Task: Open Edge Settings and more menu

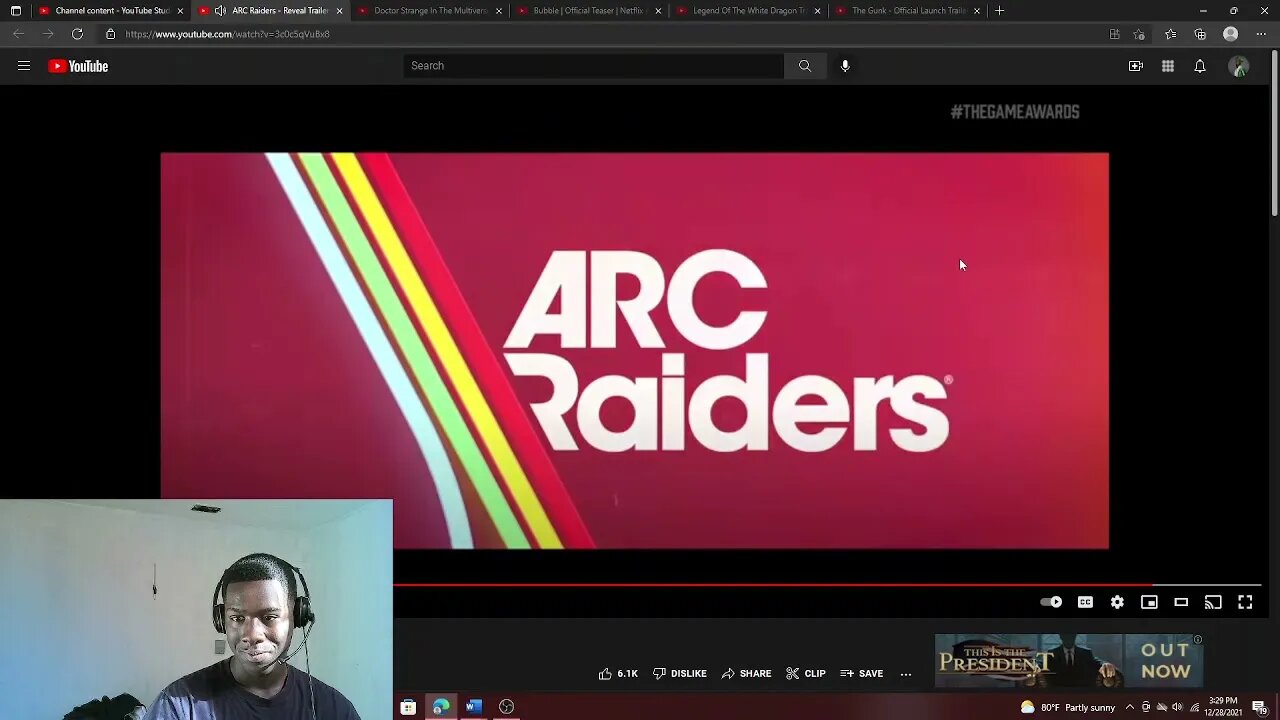Action: [x=1260, y=34]
